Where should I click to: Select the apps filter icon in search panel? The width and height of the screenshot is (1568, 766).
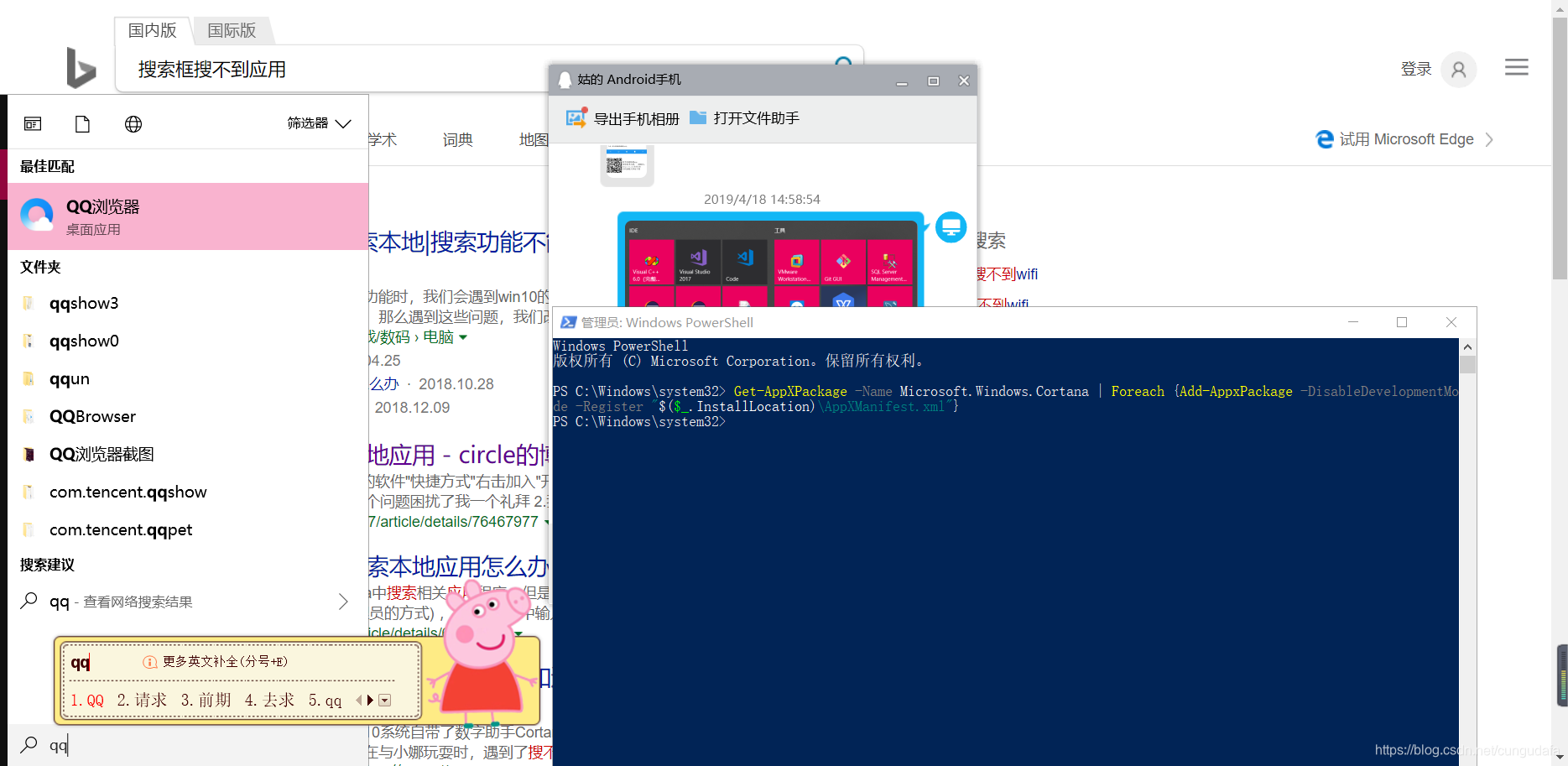coord(33,124)
